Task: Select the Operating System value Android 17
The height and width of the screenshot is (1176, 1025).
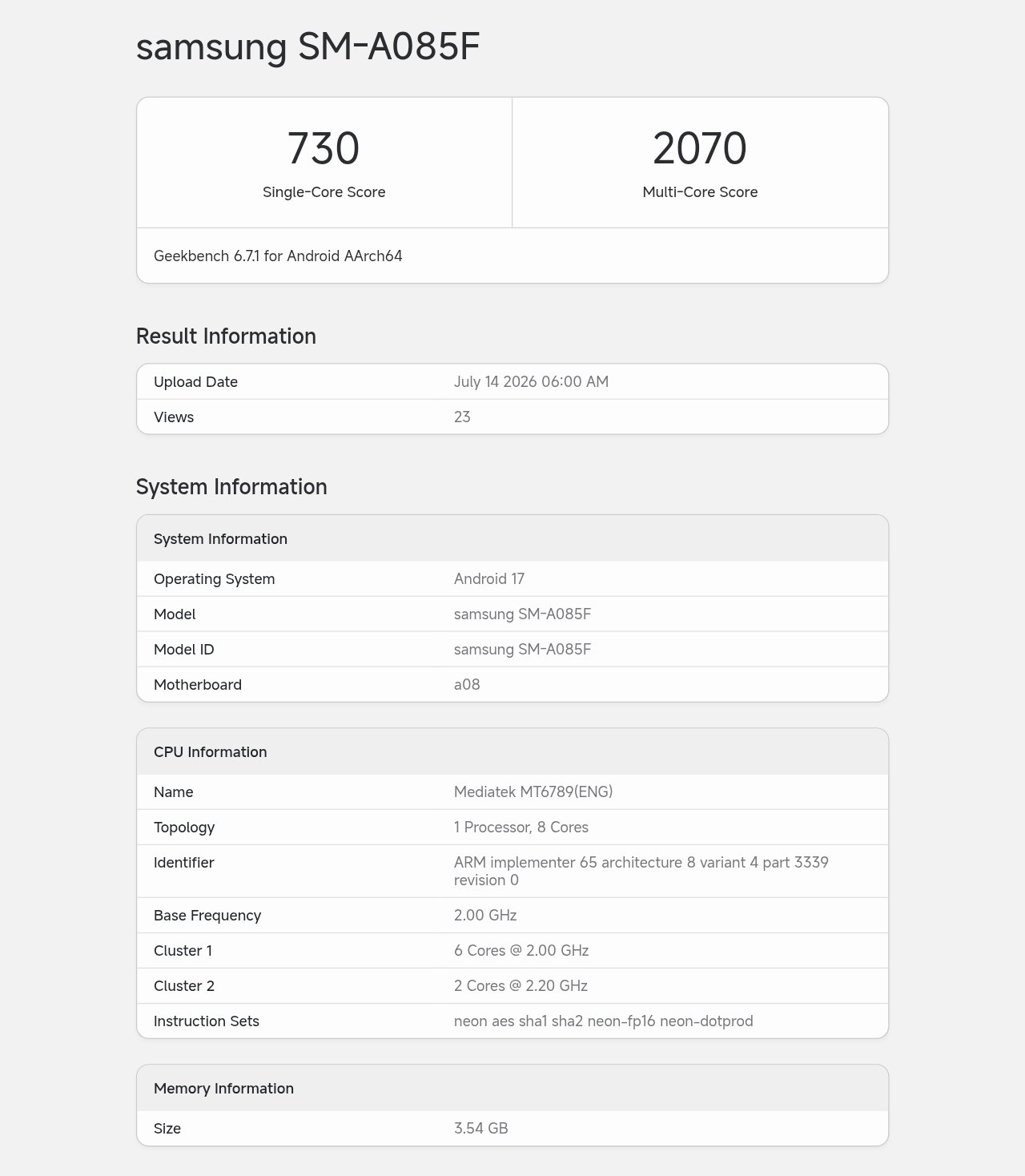Action: point(489,579)
